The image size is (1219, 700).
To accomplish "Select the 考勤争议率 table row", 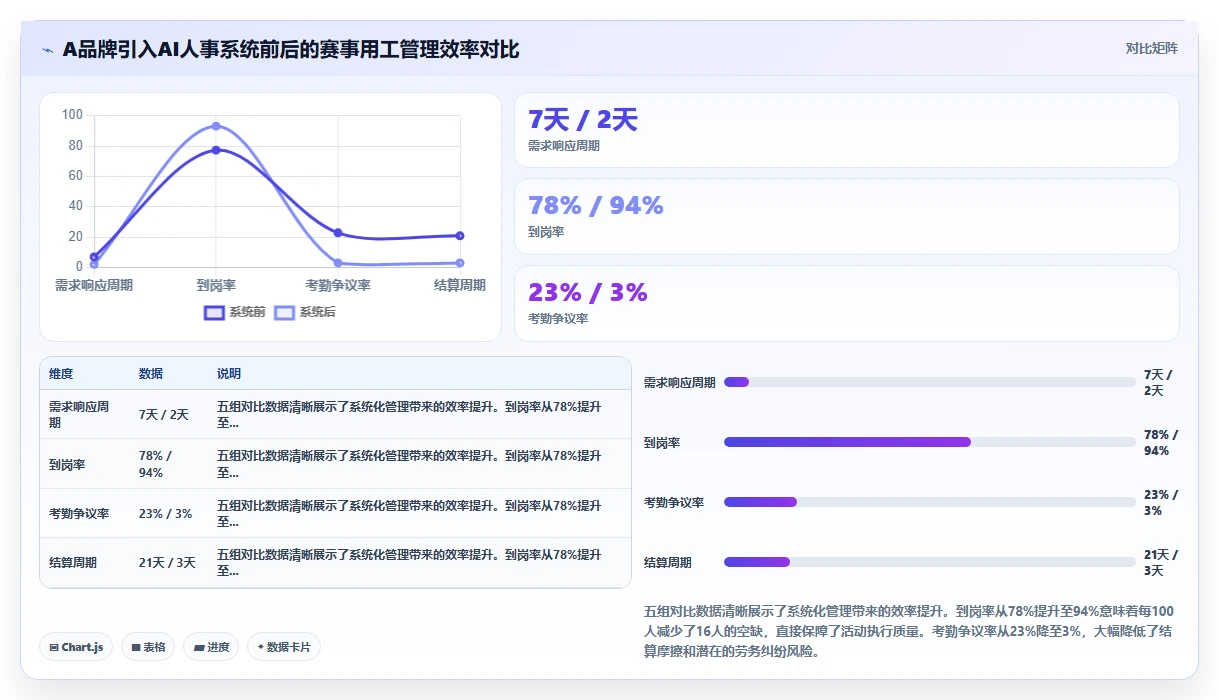I will (336, 513).
